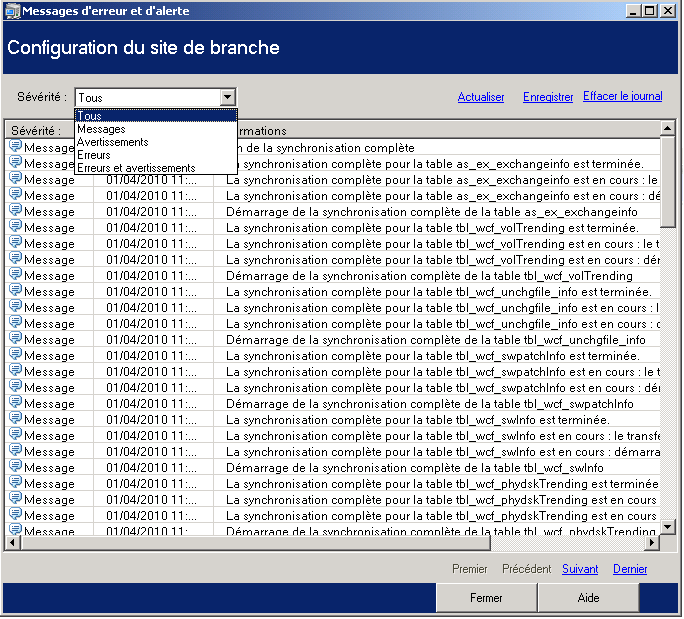Screen dimensions: 684x619
Task: Click the vertical scrollbar thumb
Action: tap(667, 181)
